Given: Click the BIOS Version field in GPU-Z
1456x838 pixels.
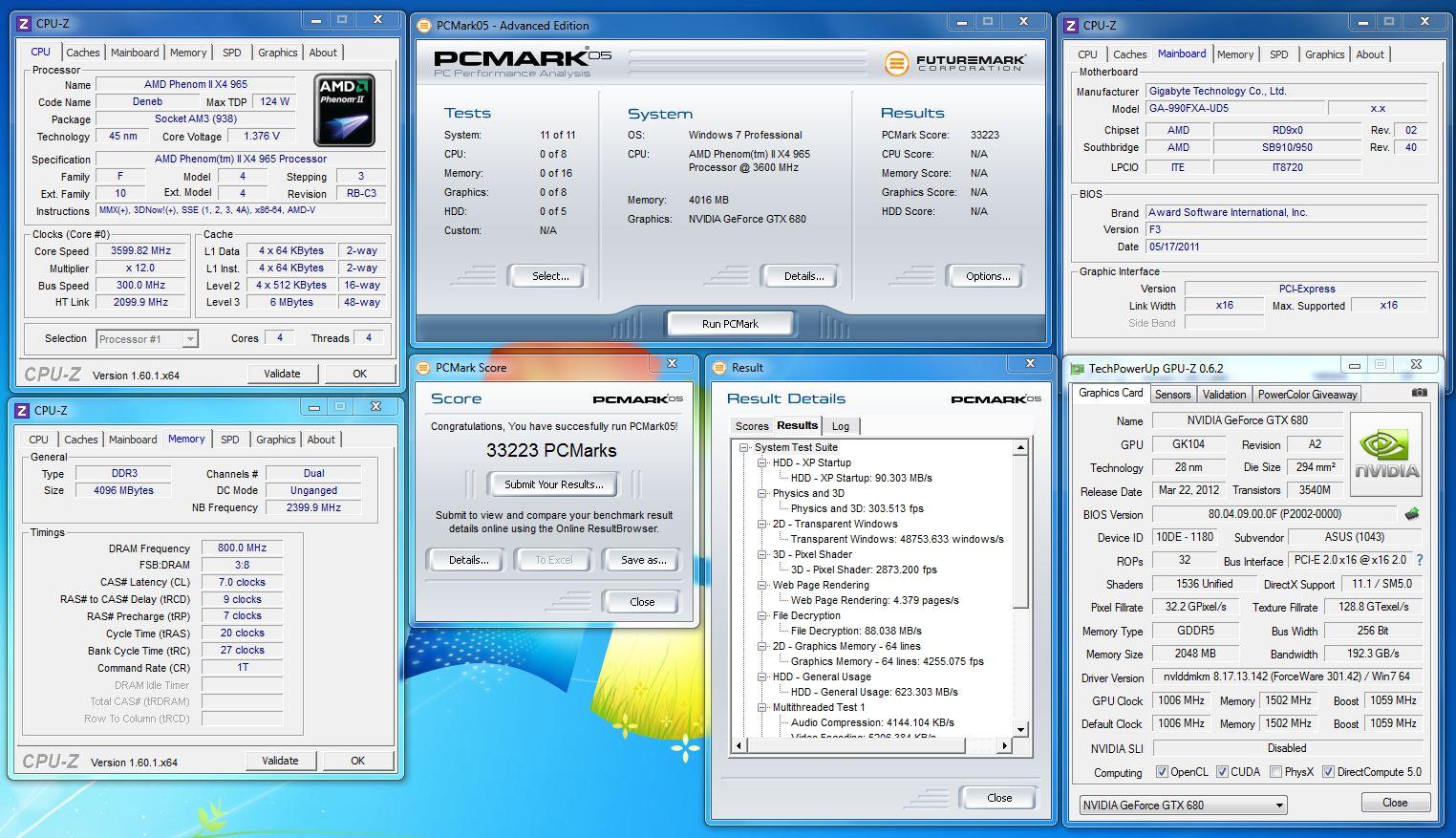Looking at the screenshot, I should pos(1274,514).
